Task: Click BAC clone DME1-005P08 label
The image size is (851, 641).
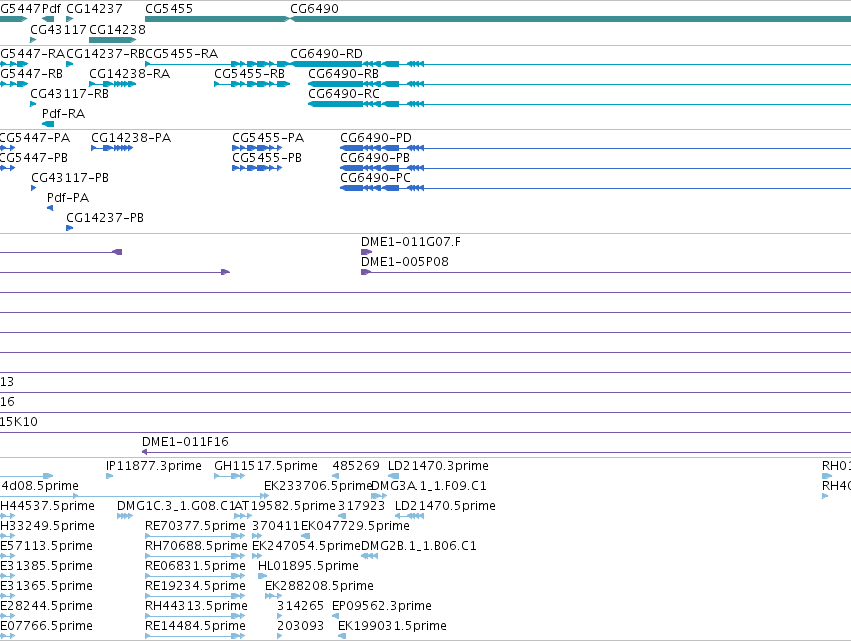Action: click(x=405, y=262)
